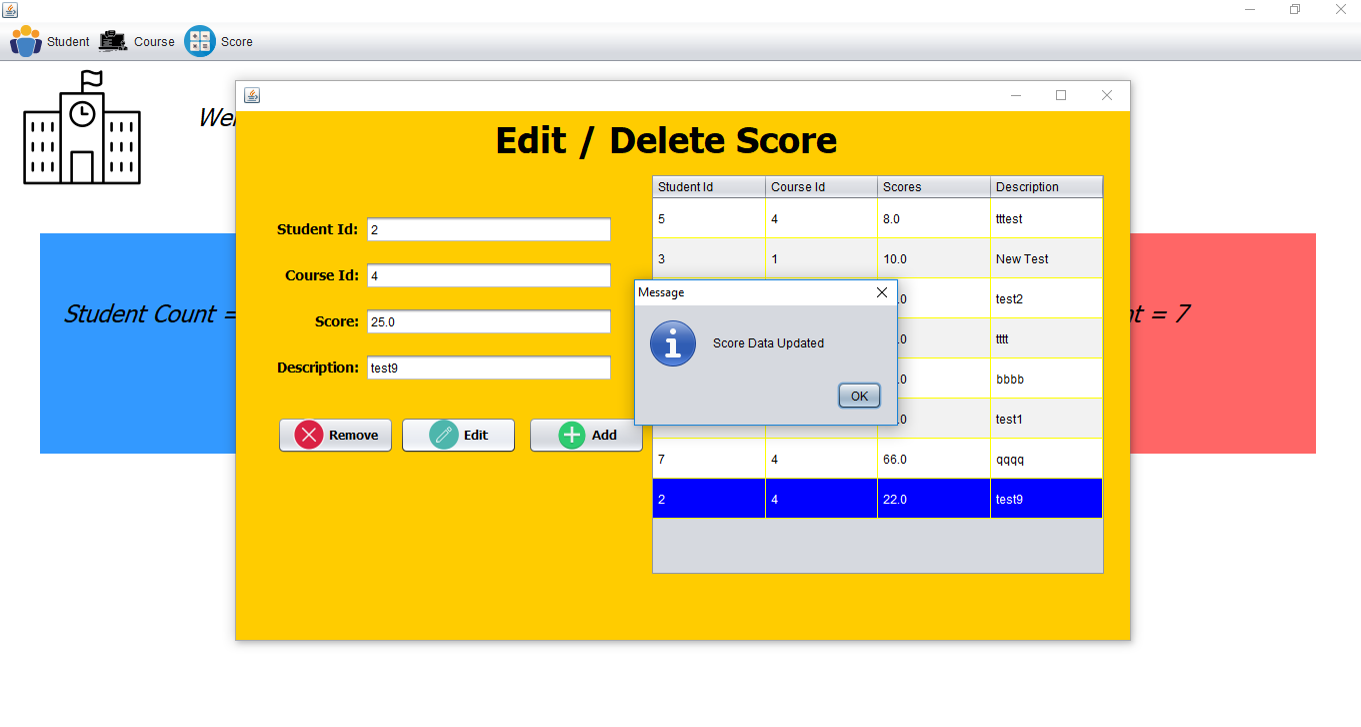Click the Java coffee-cup icon on the dialog titlebar
Image resolution: width=1361 pixels, height=727 pixels.
[x=252, y=94]
